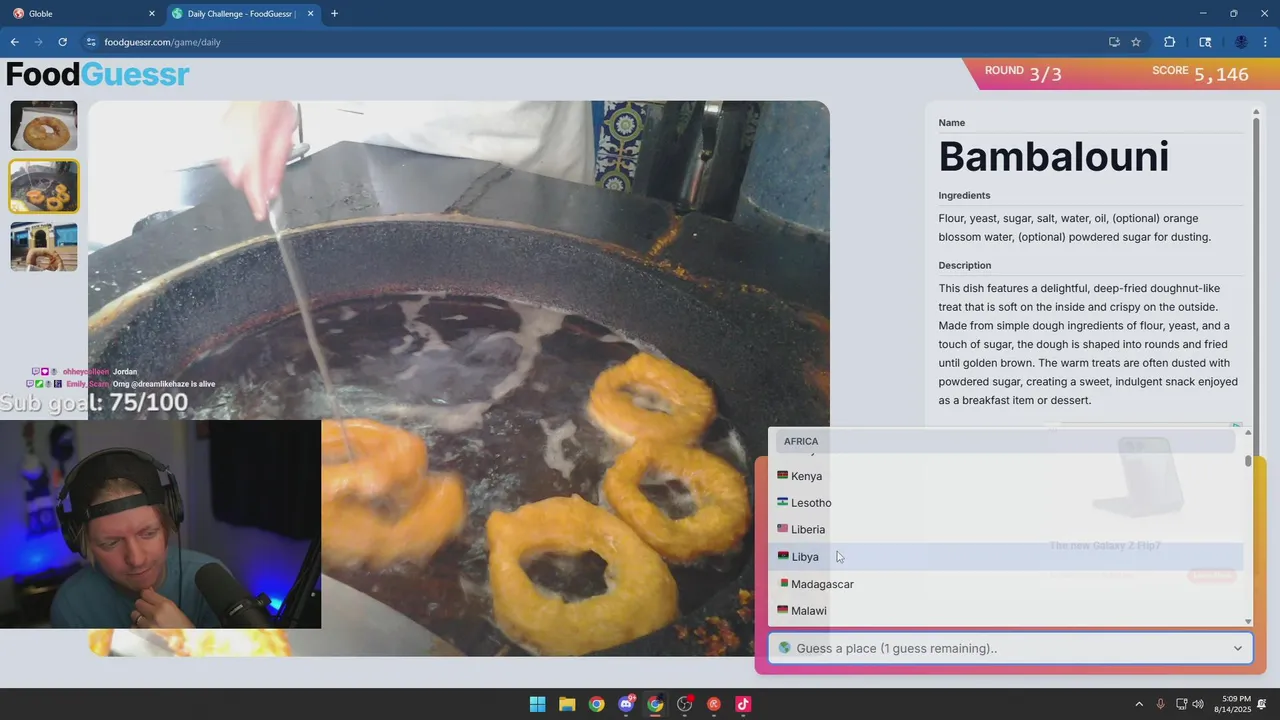Click the country list scroll down arrow
The height and width of the screenshot is (720, 1280).
pos(1248,621)
